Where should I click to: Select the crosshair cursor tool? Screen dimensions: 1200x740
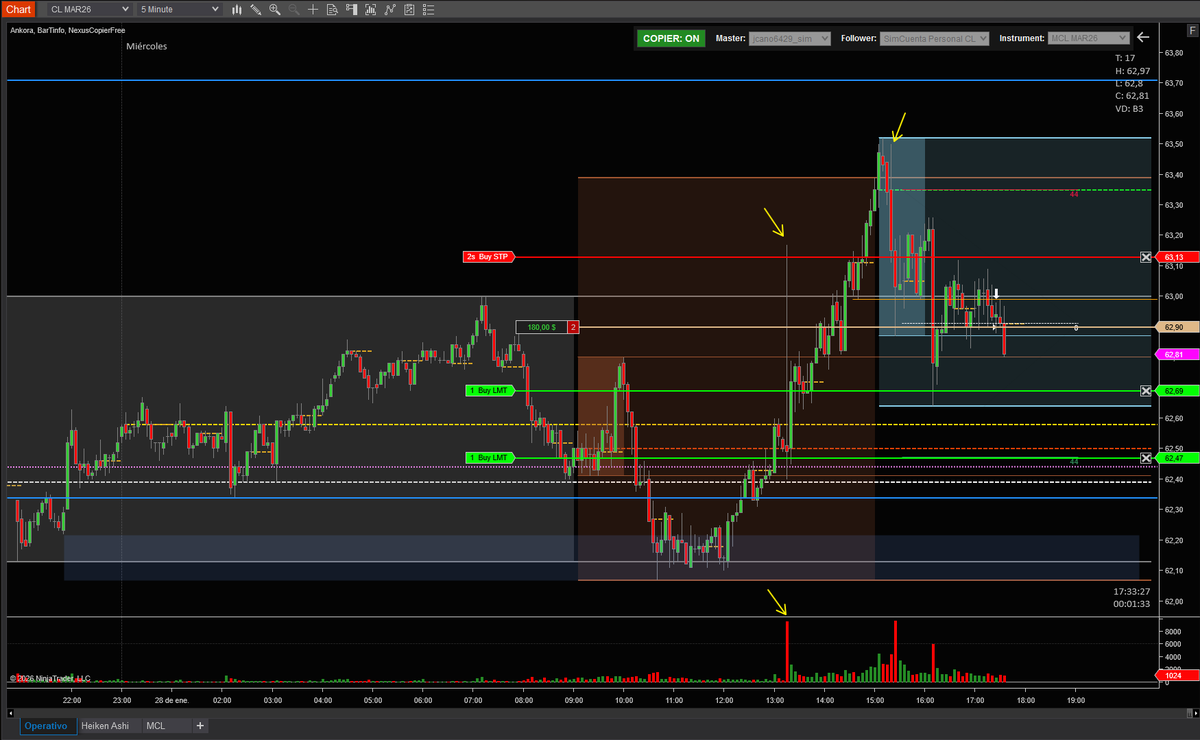[313, 9]
